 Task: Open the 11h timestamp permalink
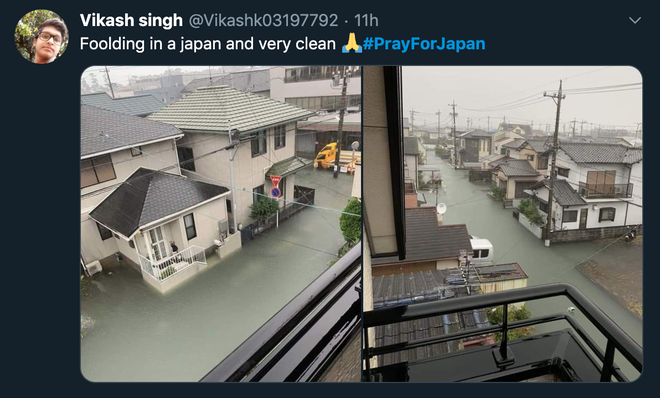(x=366, y=20)
